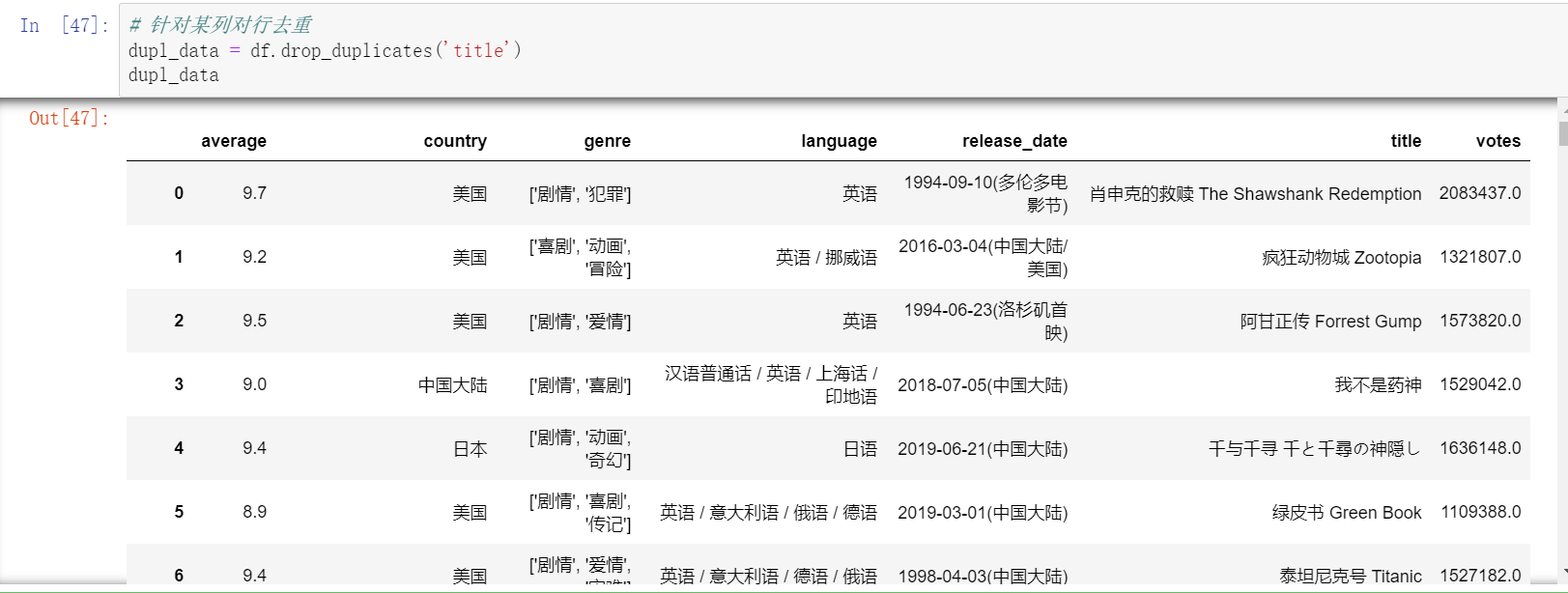Click release date 1994-09-10(多伦多电影节)
This screenshot has height=593, width=1568.
985,194
